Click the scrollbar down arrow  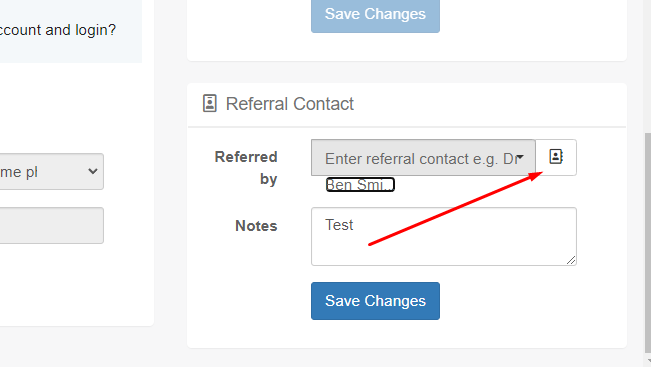(x=648, y=362)
